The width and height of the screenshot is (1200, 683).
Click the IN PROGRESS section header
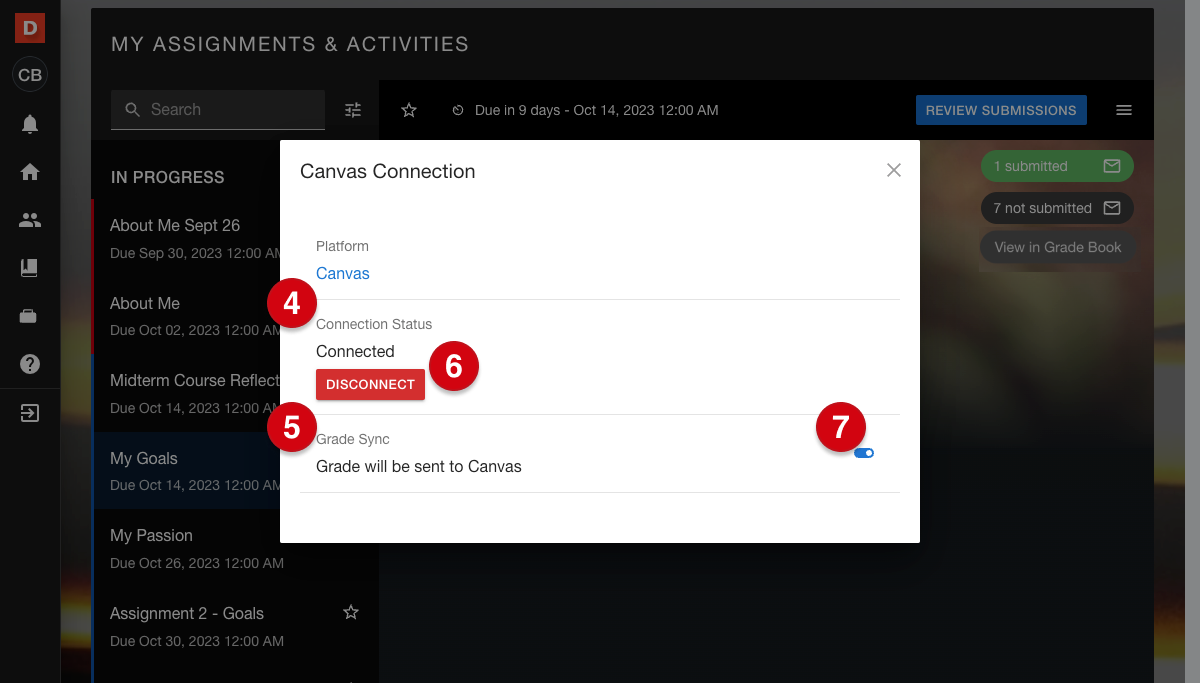click(167, 177)
